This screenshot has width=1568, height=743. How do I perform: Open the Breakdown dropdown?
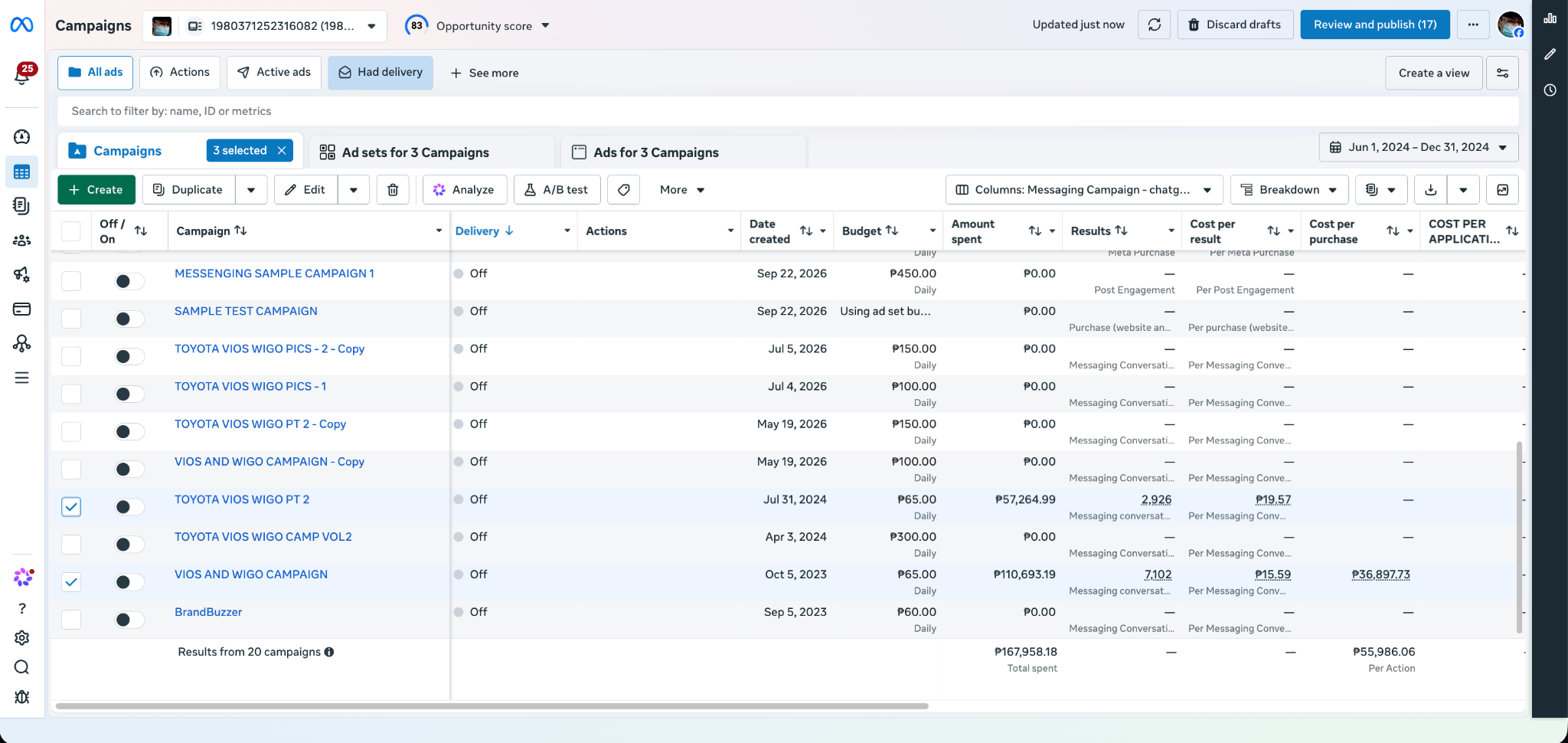pyautogui.click(x=1289, y=190)
